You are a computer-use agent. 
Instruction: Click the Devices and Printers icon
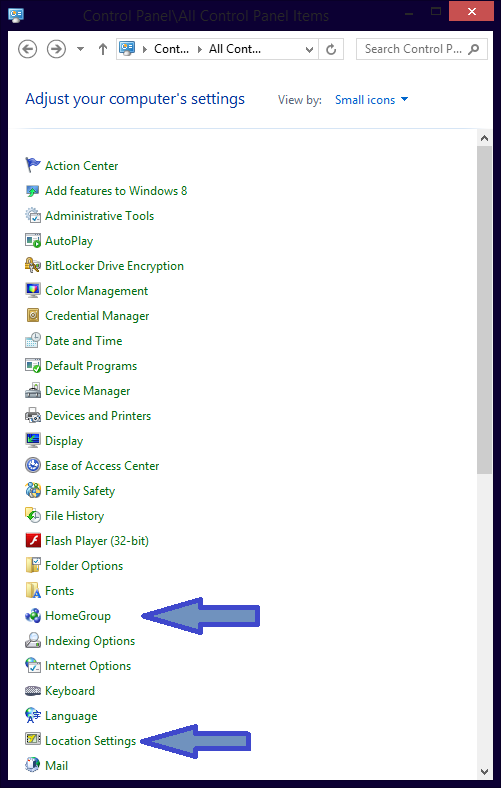point(33,416)
